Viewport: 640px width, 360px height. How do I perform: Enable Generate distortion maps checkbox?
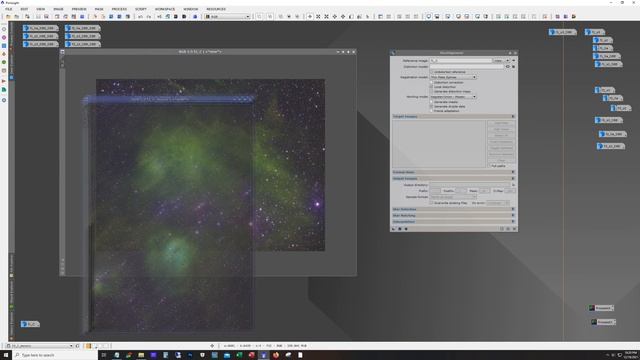431,91
